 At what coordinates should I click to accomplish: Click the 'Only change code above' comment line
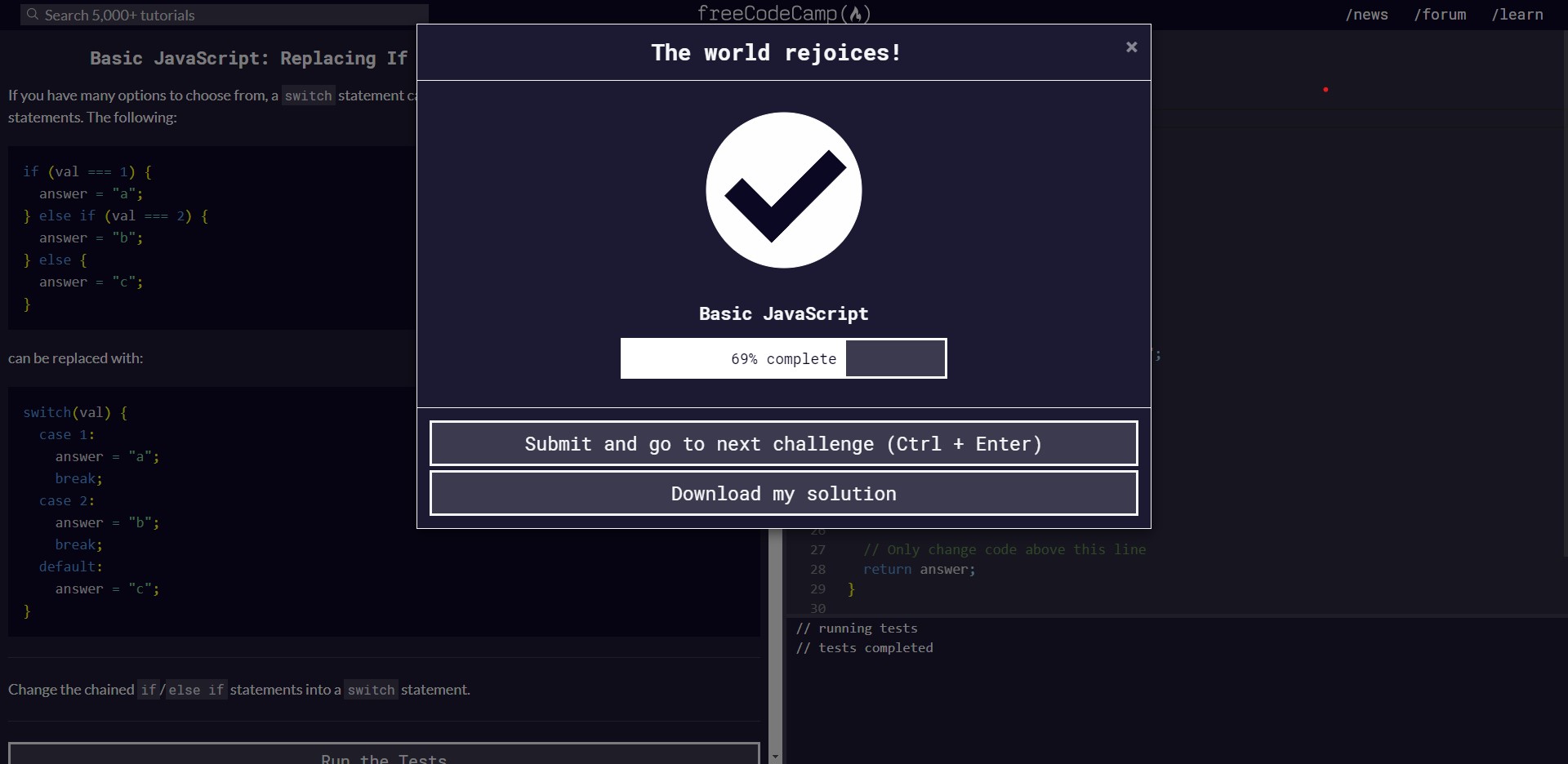1004,550
